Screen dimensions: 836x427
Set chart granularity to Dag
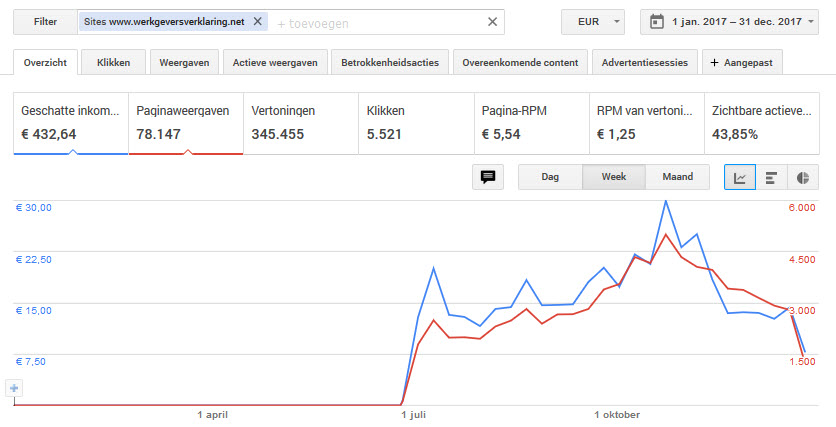pyautogui.click(x=550, y=177)
